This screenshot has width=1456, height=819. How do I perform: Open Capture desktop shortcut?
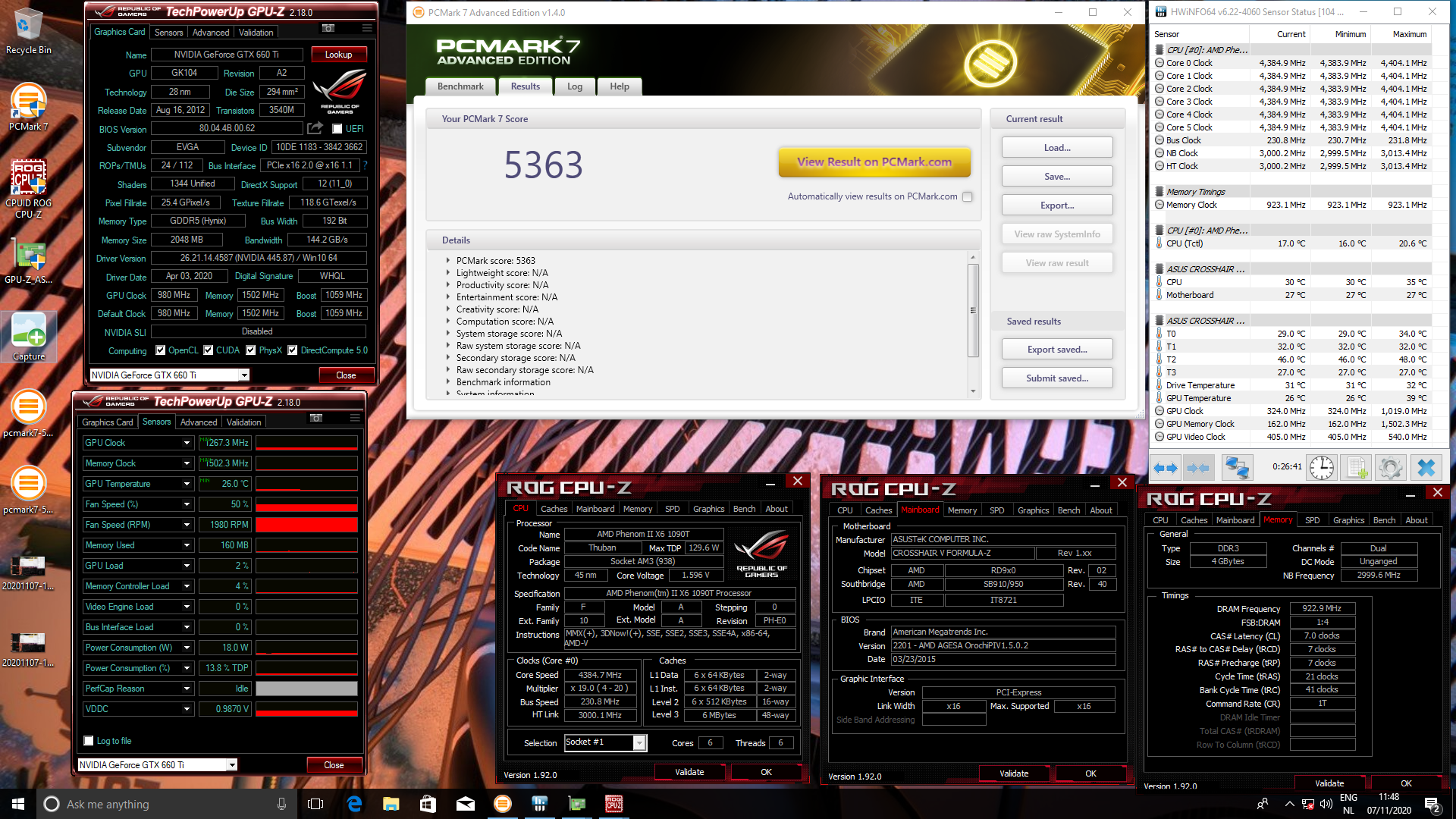[x=29, y=337]
